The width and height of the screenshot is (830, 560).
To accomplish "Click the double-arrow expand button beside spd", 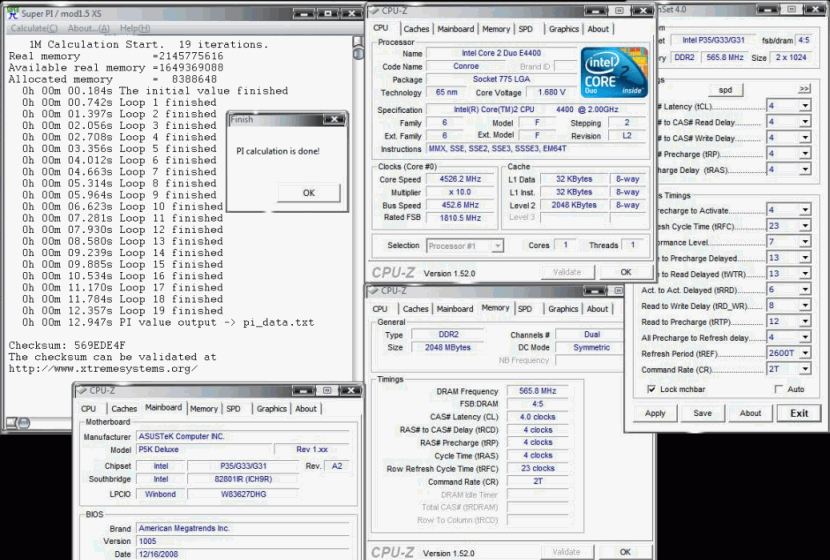I will [x=804, y=89].
